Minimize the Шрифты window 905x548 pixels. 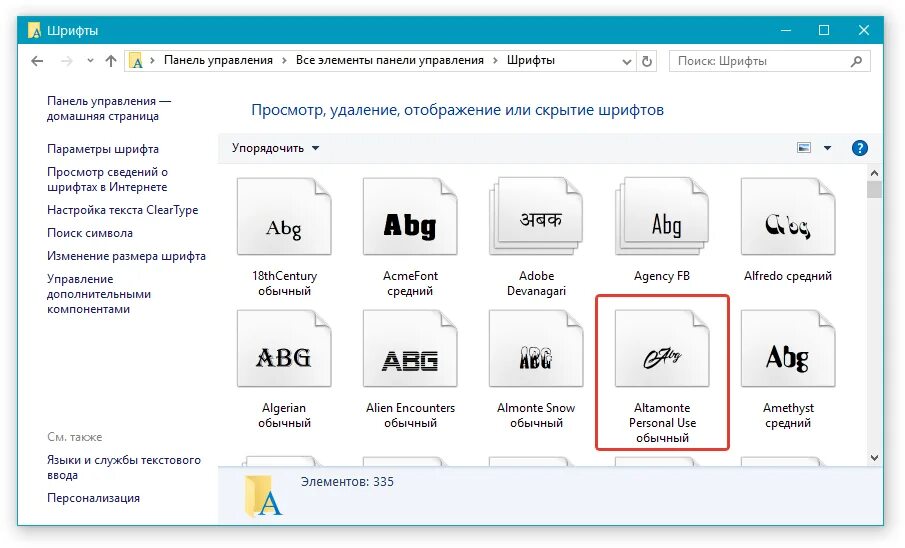(x=786, y=30)
